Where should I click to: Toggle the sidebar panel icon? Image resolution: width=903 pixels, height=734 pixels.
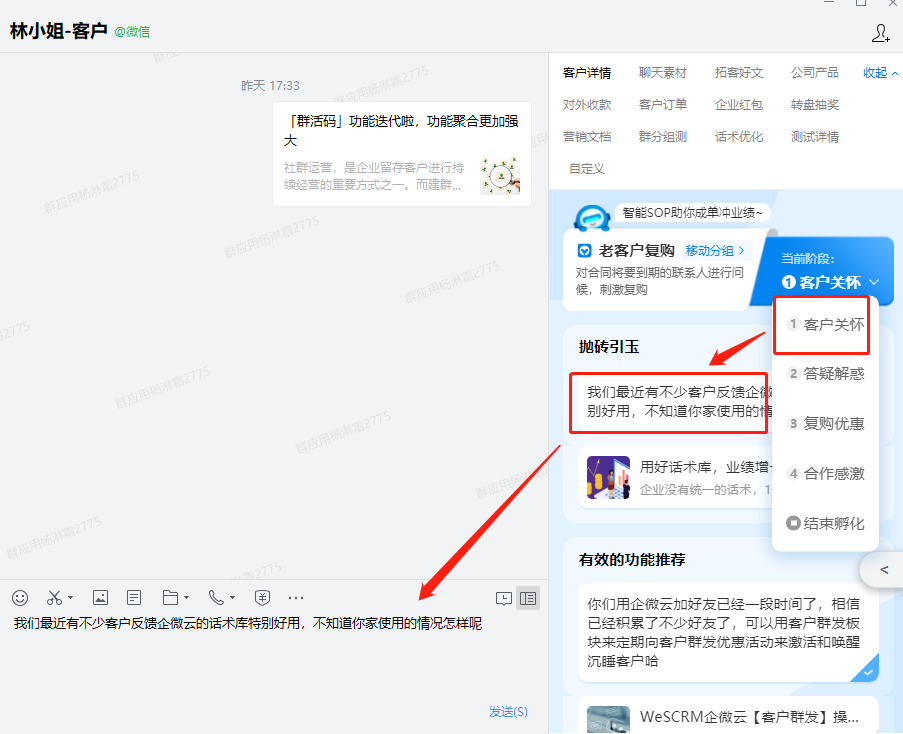pyautogui.click(x=528, y=598)
